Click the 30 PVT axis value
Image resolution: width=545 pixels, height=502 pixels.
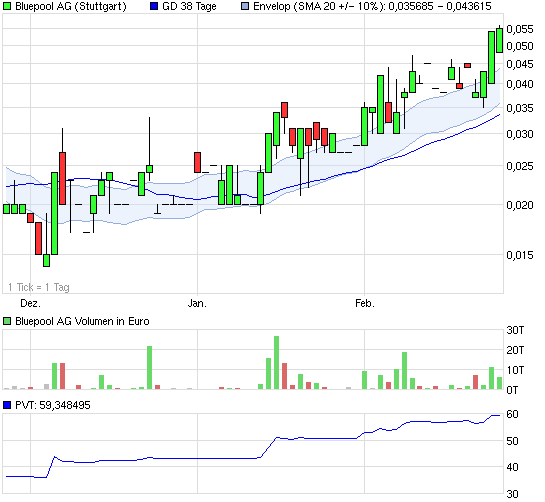point(512,494)
